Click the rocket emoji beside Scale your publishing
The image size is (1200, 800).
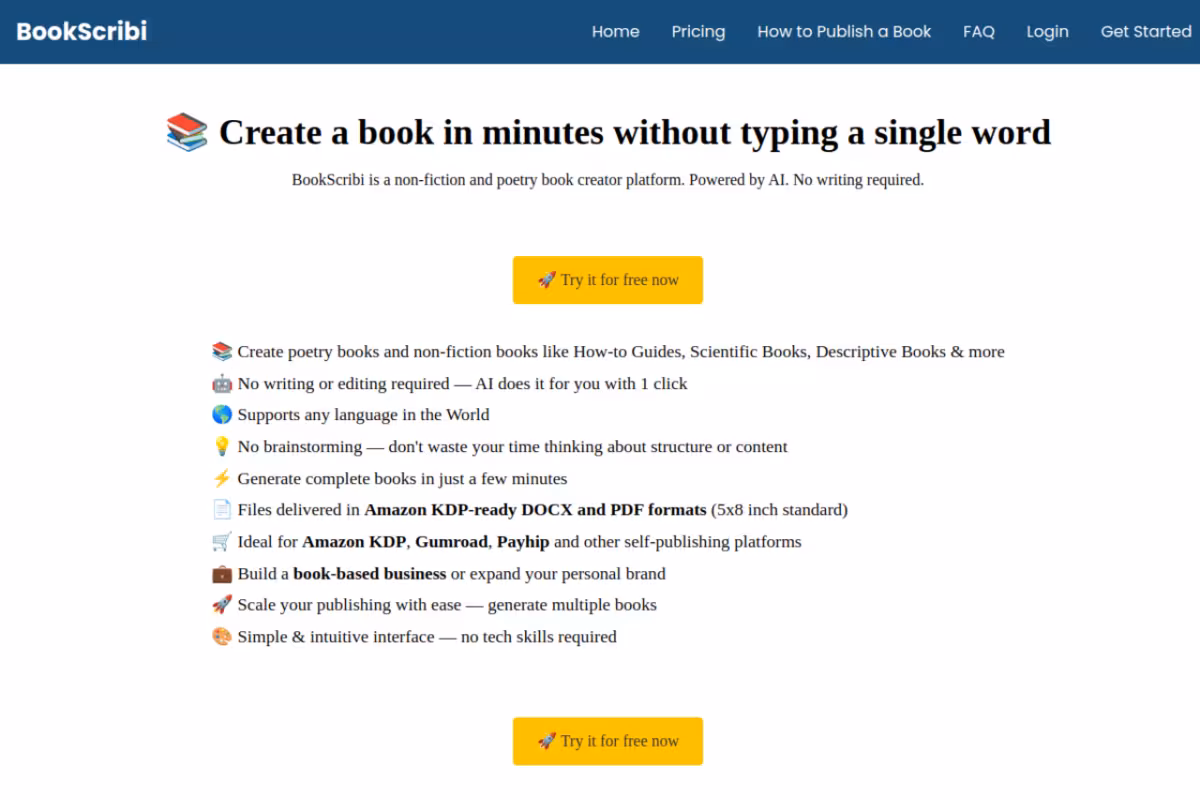(x=222, y=604)
